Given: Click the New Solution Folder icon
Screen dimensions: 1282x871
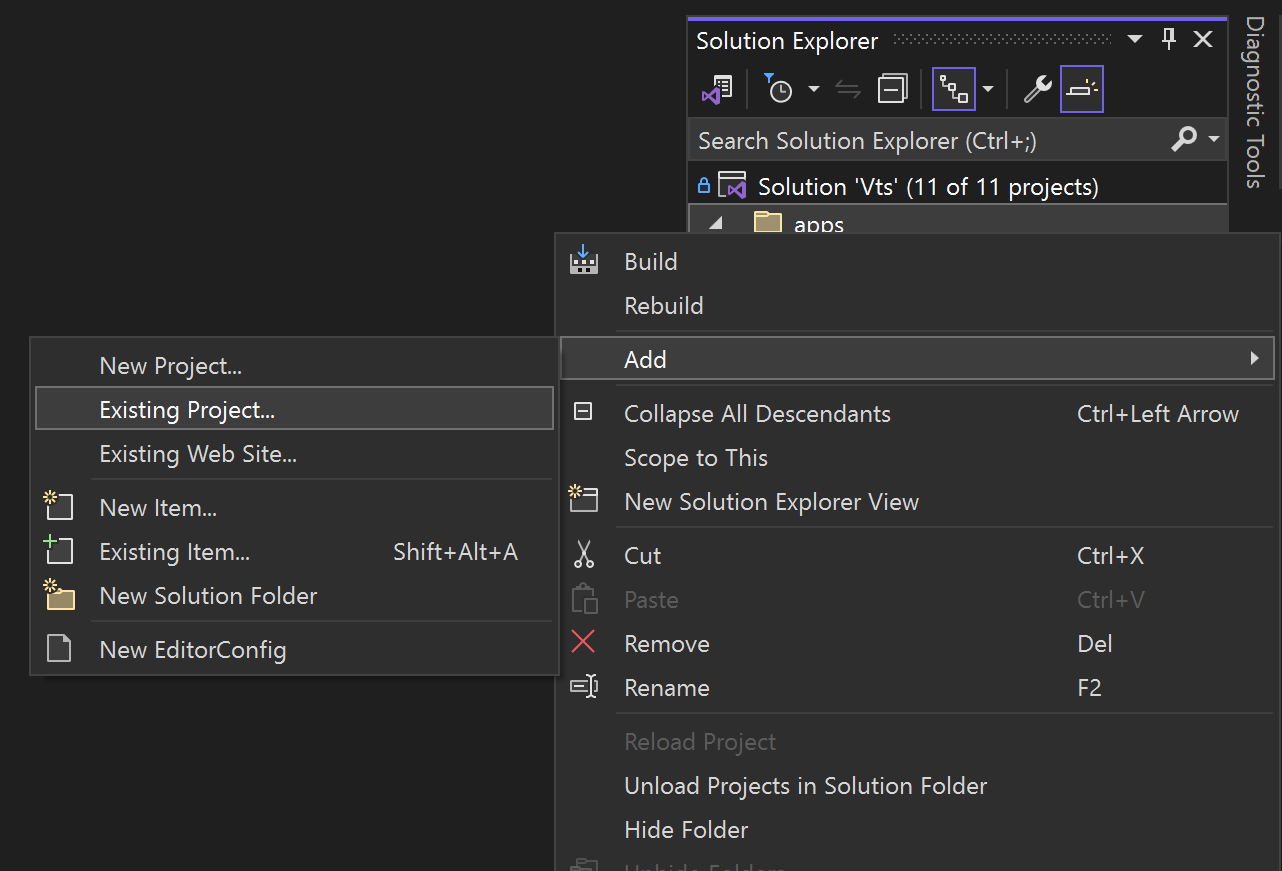Looking at the screenshot, I should 60,595.
